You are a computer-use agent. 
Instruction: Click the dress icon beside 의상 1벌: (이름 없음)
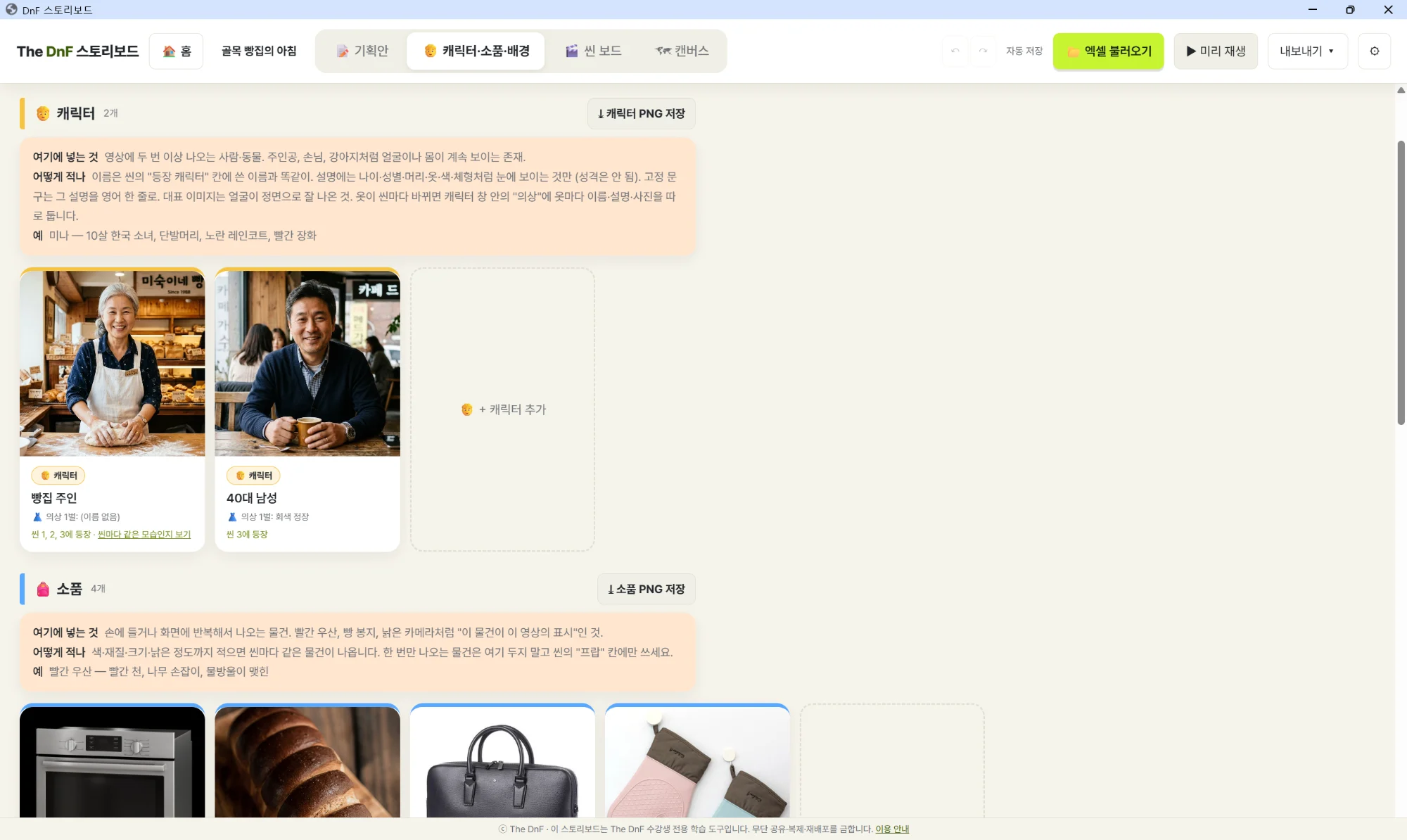click(x=37, y=516)
